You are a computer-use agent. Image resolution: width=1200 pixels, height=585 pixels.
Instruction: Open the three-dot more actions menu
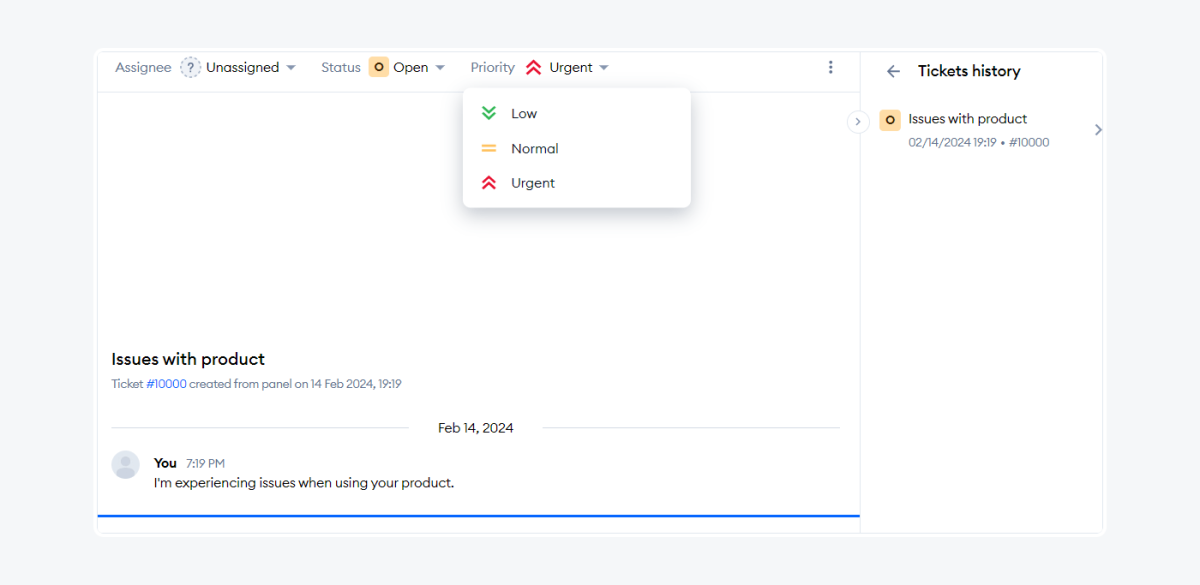point(831,66)
